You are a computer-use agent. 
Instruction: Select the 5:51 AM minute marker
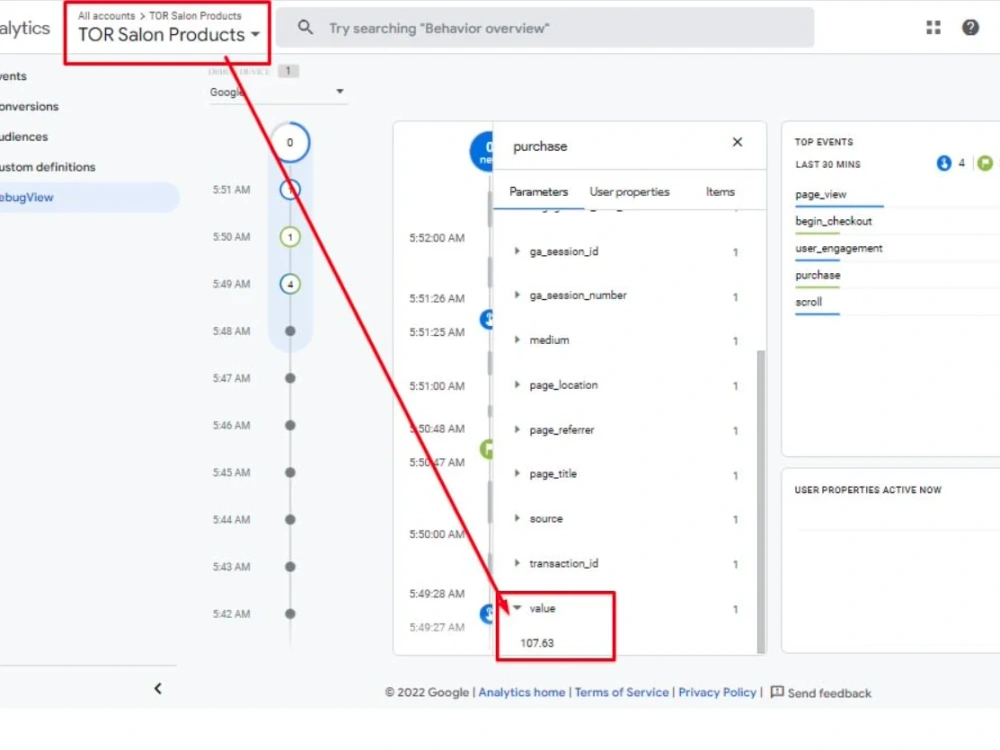click(290, 189)
